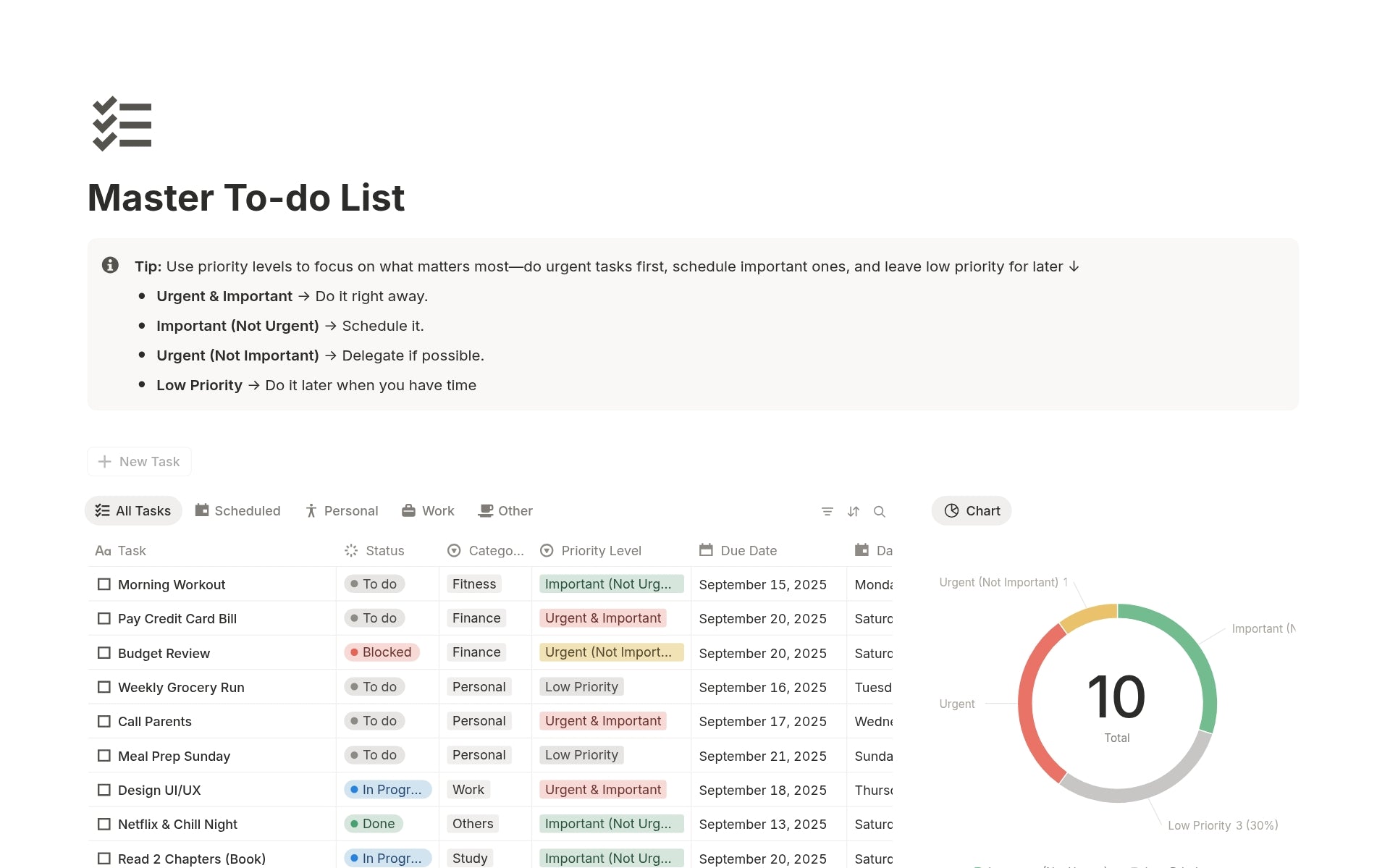The width and height of the screenshot is (1390, 868).
Task: Check the Morning Workout task checkbox
Action: tap(104, 584)
